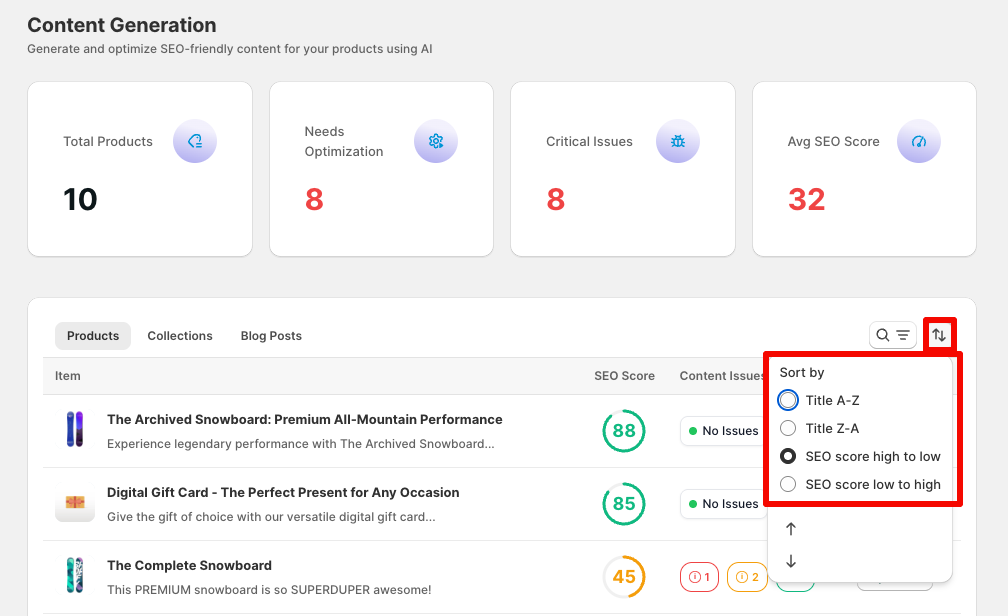
Task: Click the Total Products card icon
Action: tap(195, 141)
